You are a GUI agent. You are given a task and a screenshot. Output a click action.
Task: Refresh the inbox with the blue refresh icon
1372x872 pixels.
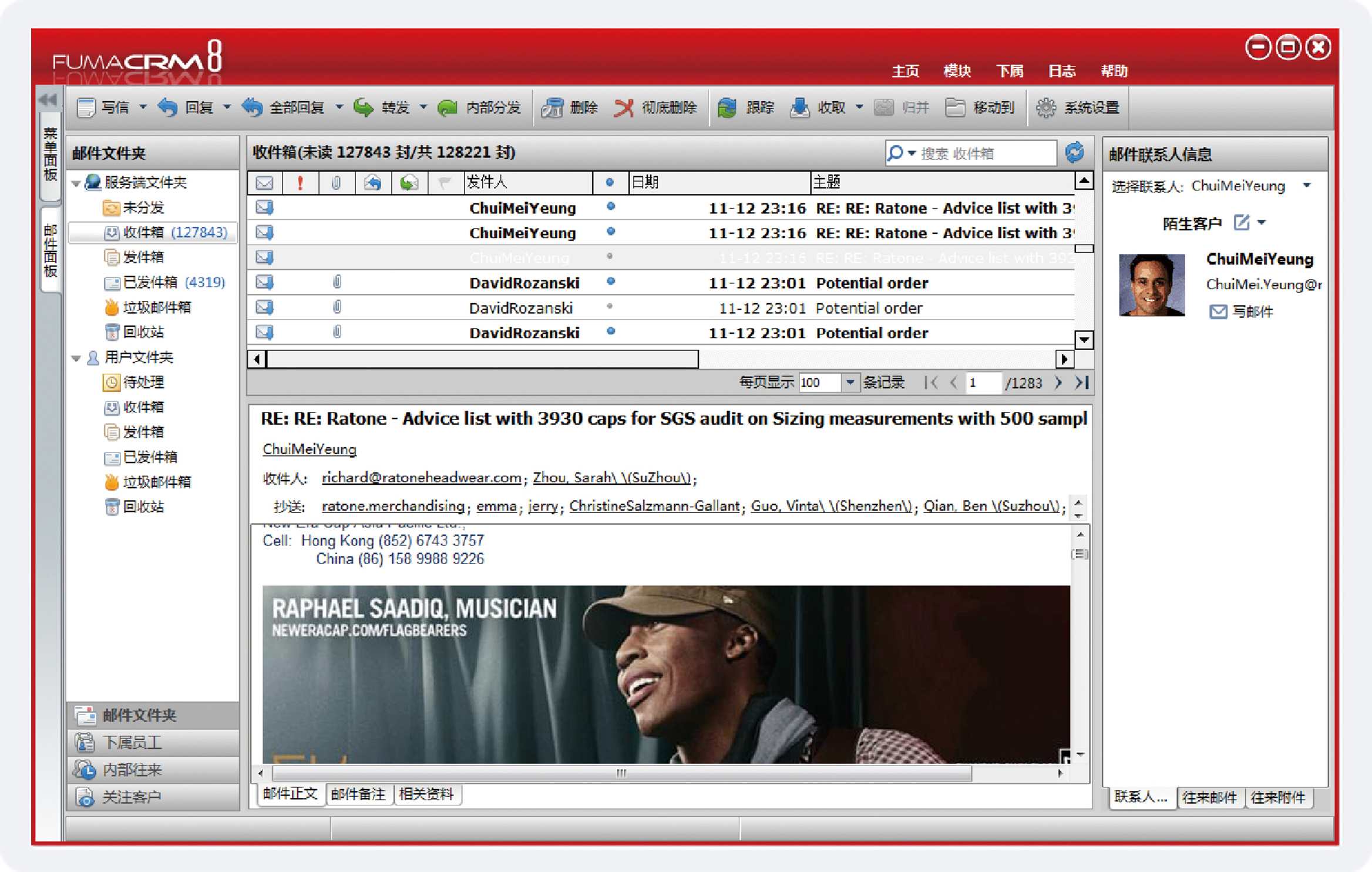[x=1074, y=153]
